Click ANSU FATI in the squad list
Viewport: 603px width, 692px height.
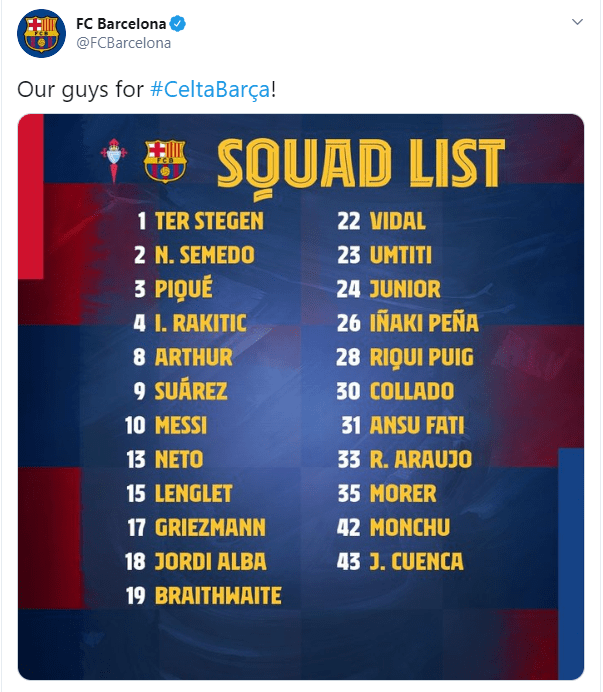point(417,425)
